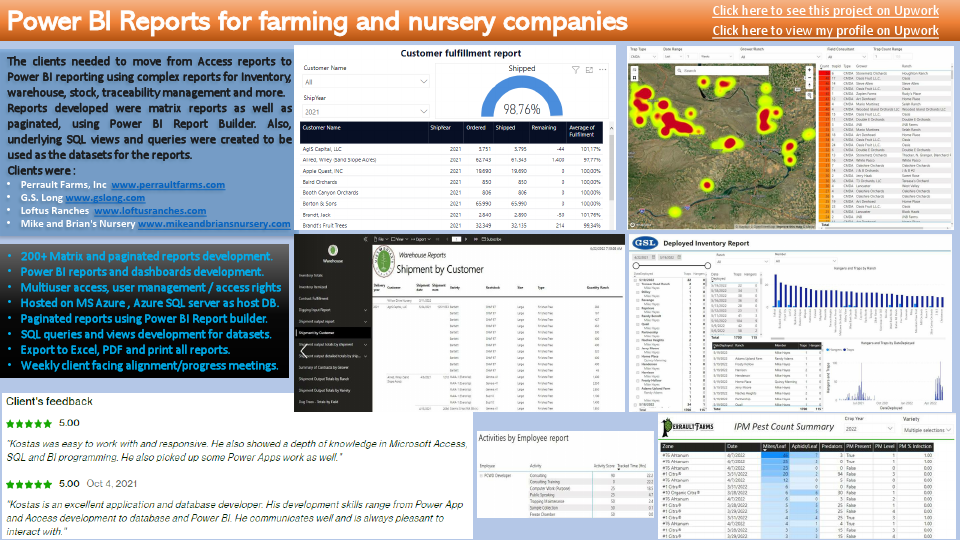Open the Field Consultant dropdown
Screen dimensions: 960x540
[x=847, y=57]
